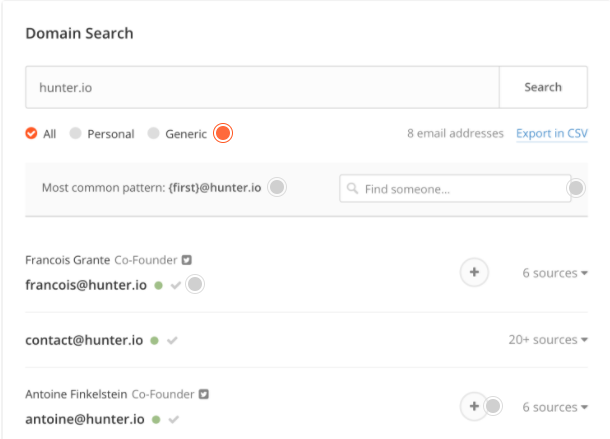Select the All filter radio button
Viewport: 610px width, 439px height.
click(31, 133)
